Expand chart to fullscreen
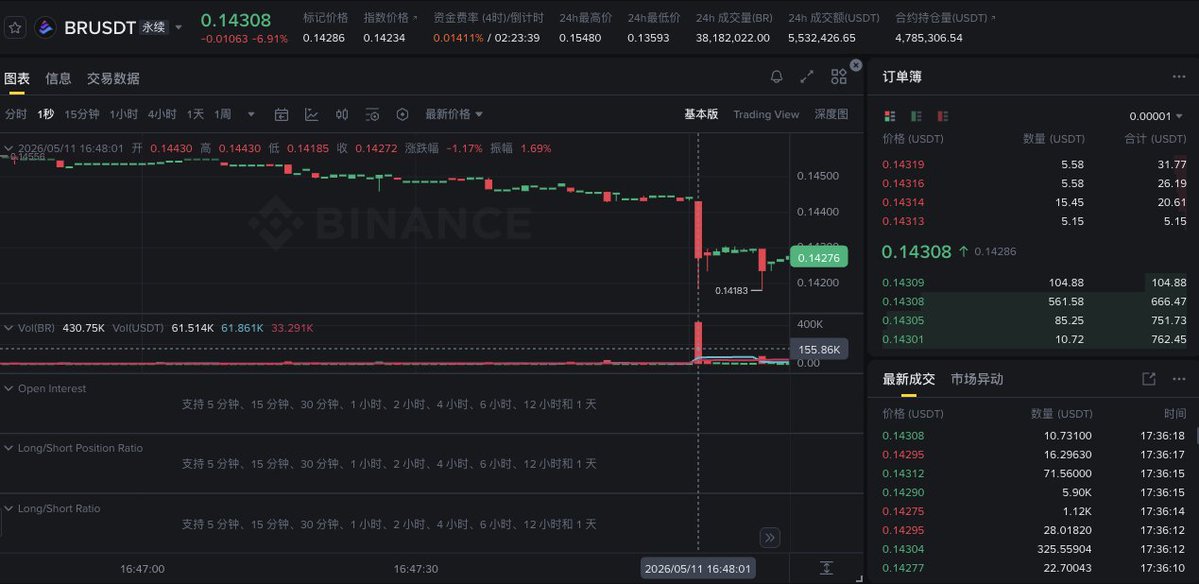This screenshot has height=584, width=1199. 807,76
